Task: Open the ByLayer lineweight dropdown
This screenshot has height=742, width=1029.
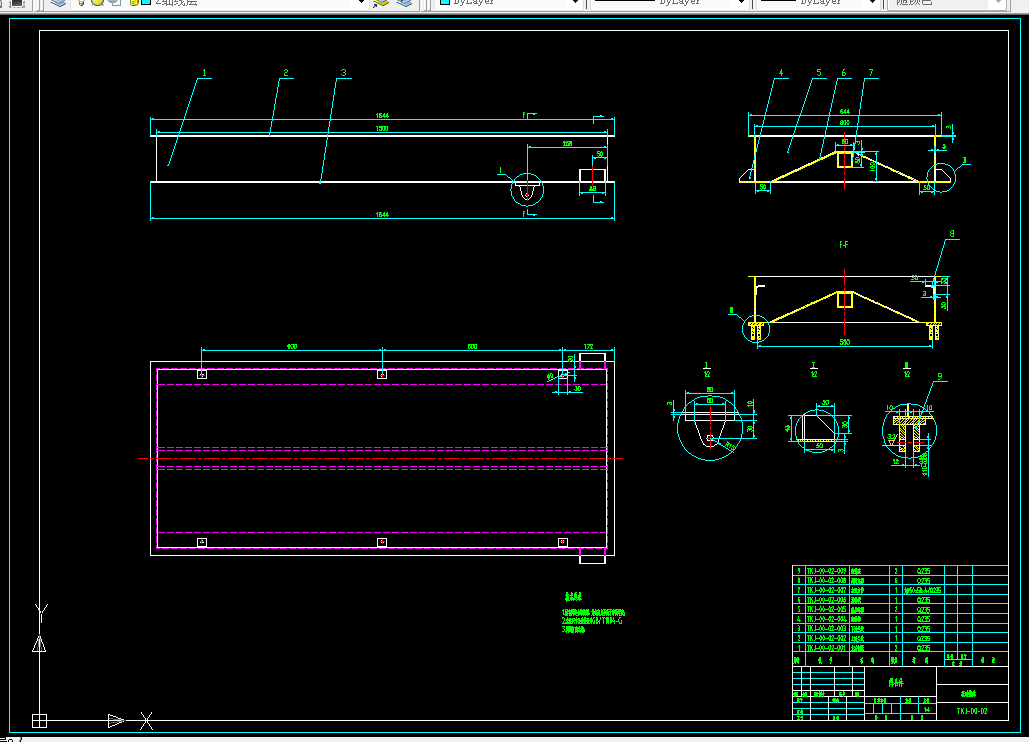Action: click(818, 3)
